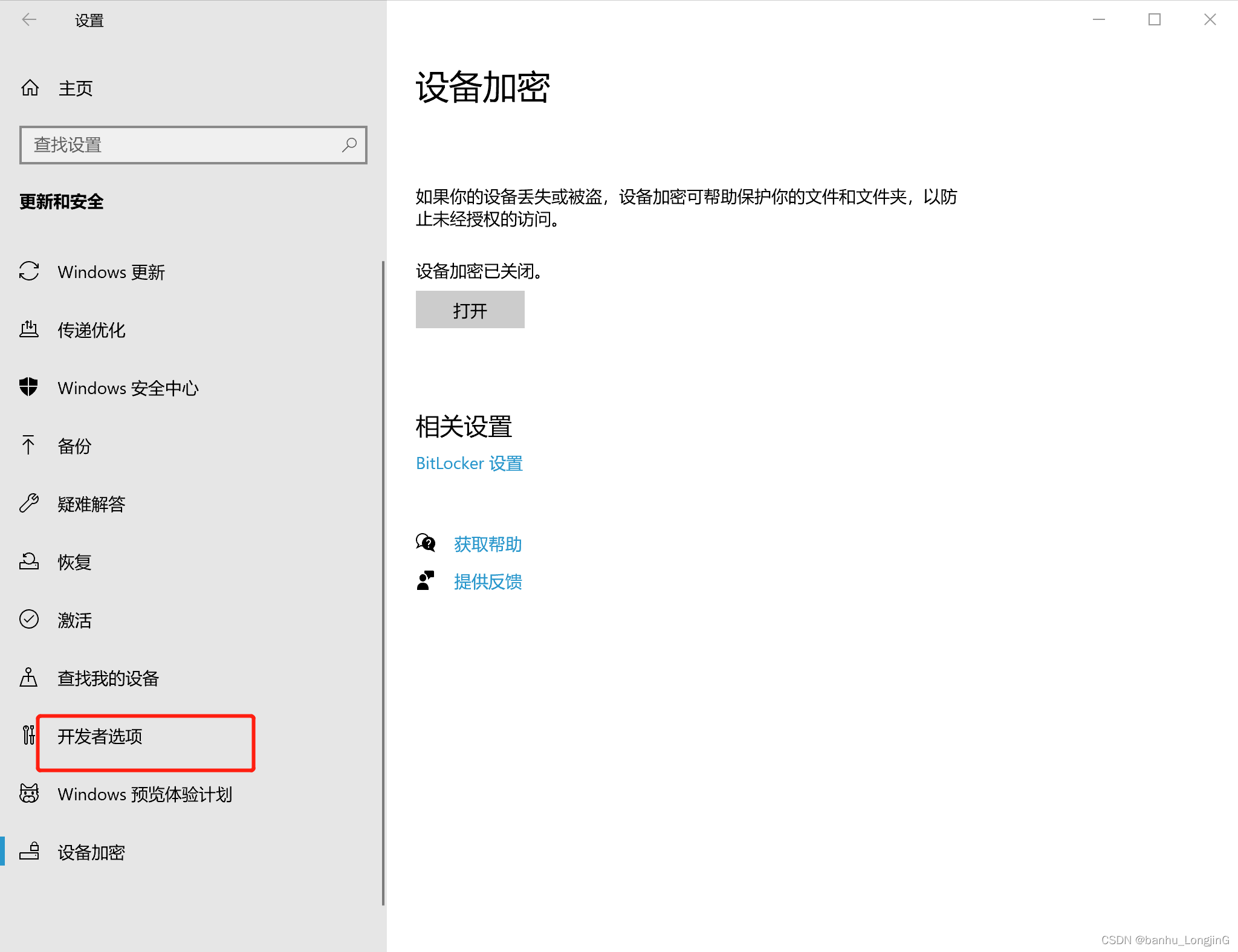Focus the 查找设置 search box
Screen dimensions: 1238x952
pos(193,145)
